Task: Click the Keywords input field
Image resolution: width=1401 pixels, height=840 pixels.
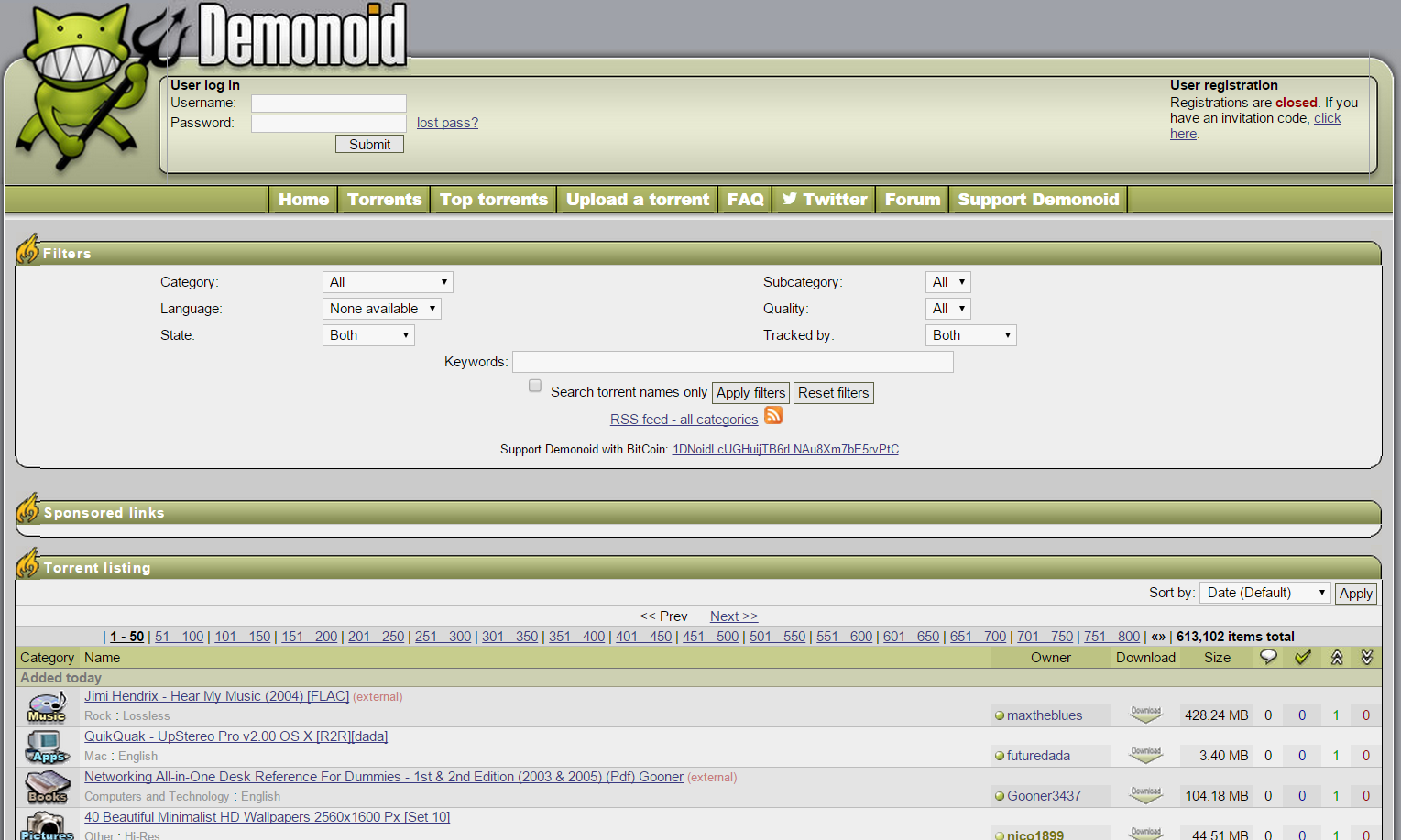Action: pyautogui.click(x=733, y=362)
